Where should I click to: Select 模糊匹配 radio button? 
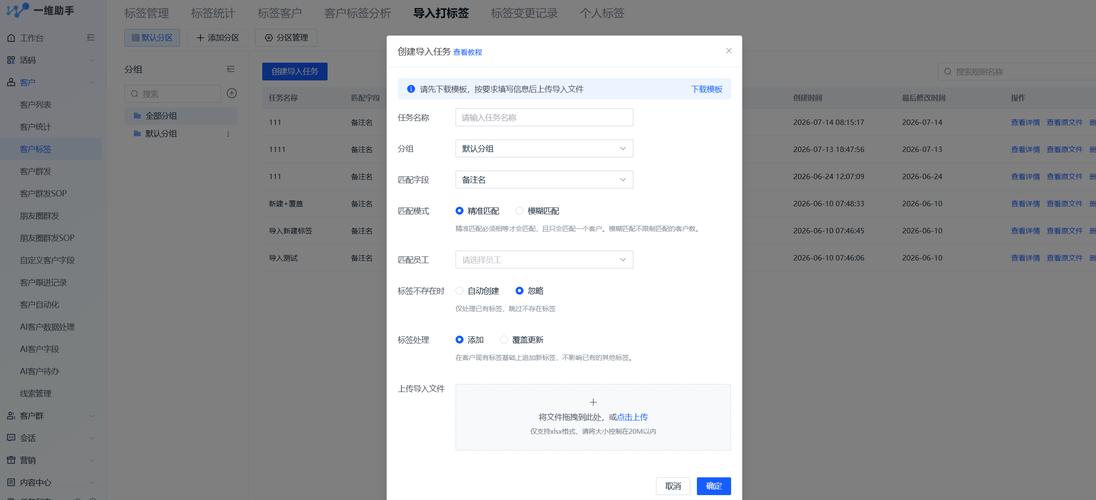point(519,210)
